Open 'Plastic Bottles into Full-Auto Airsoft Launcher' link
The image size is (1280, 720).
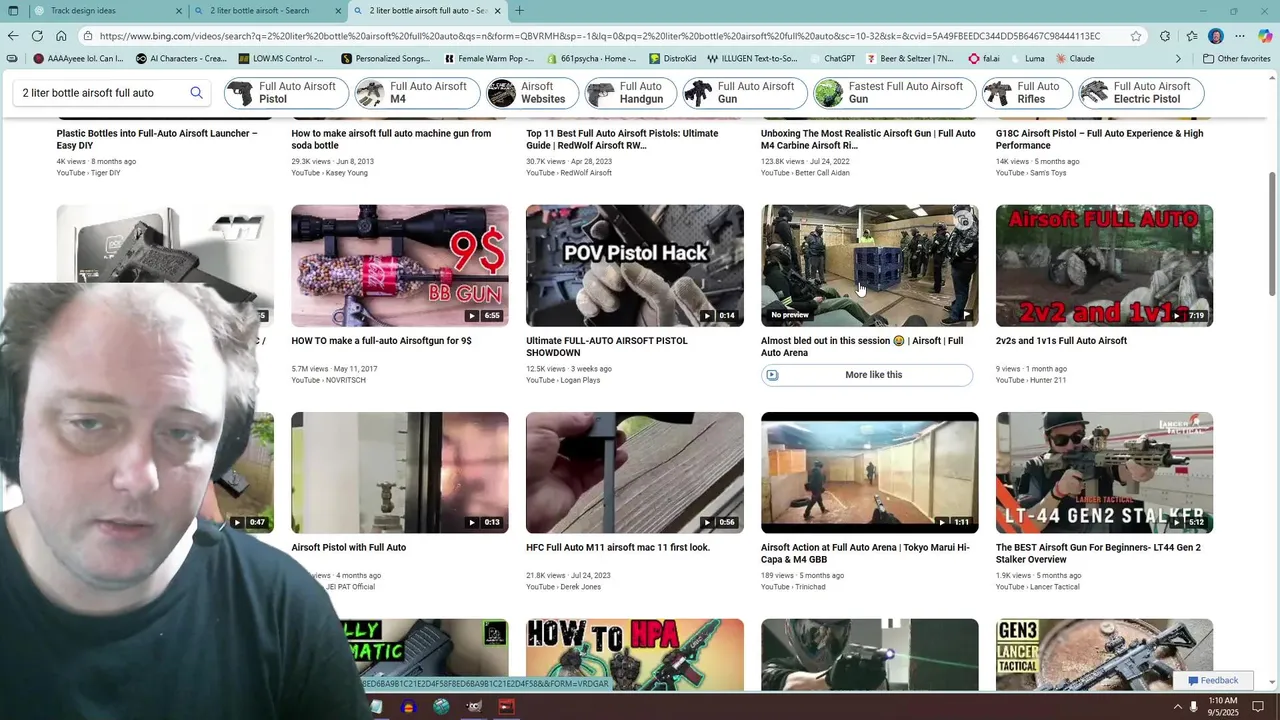point(157,139)
